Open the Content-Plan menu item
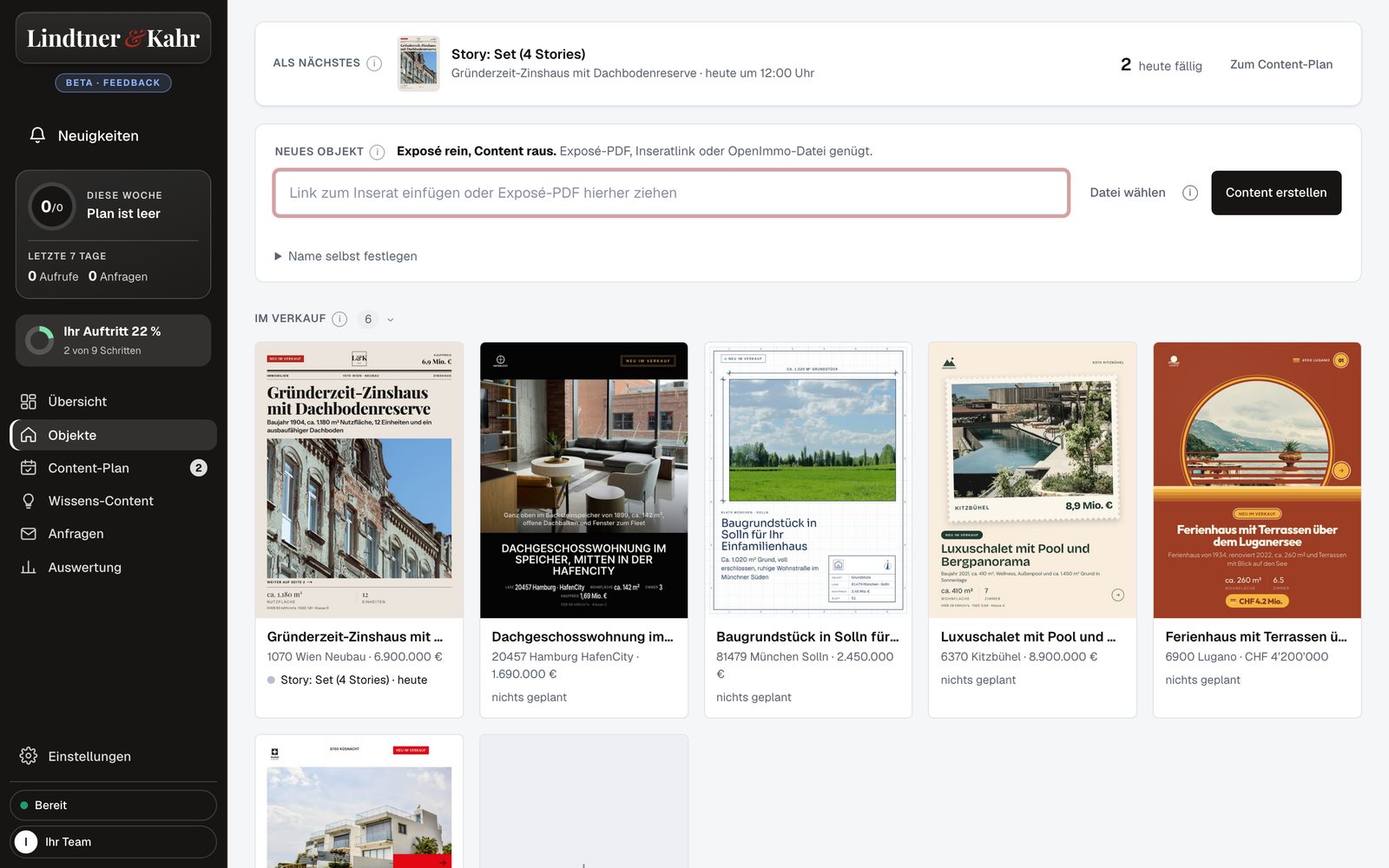Screen dimensions: 1389x868 [x=113, y=468]
